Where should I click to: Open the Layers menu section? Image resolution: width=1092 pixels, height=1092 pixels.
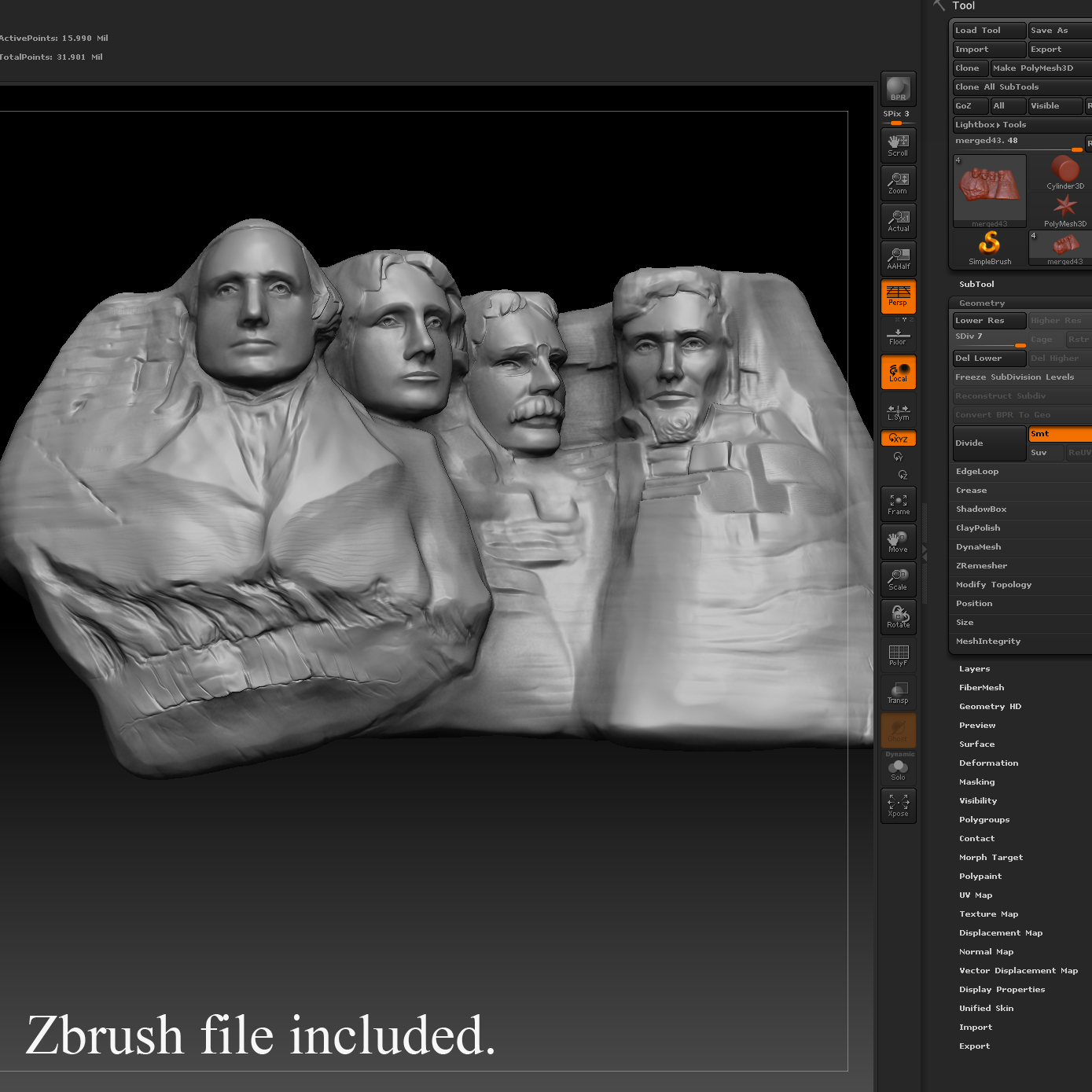click(974, 669)
